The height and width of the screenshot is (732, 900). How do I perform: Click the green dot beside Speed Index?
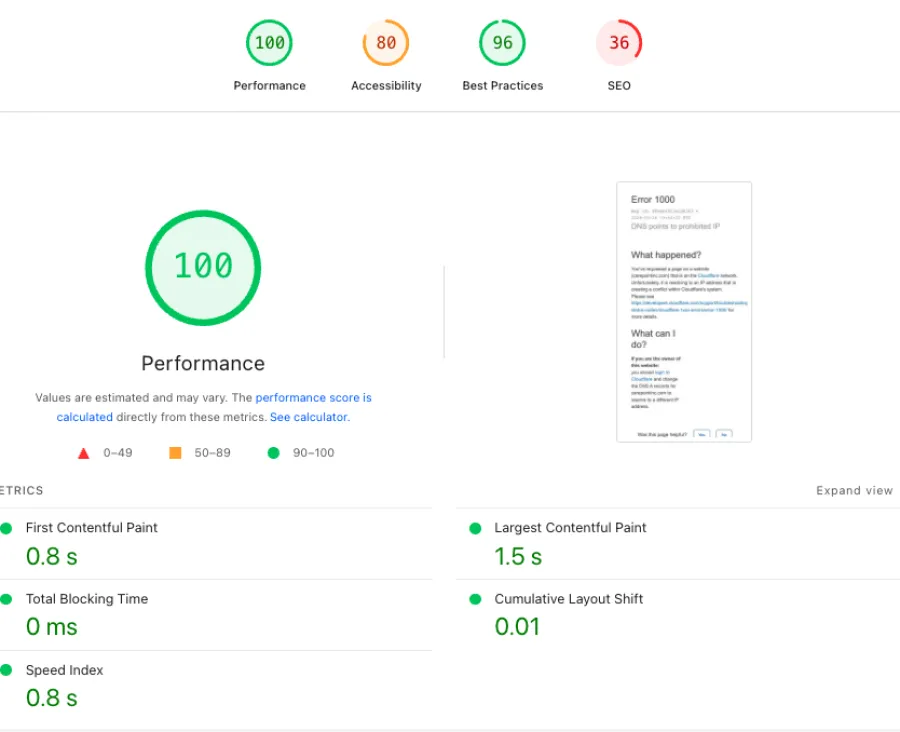pos(6,670)
